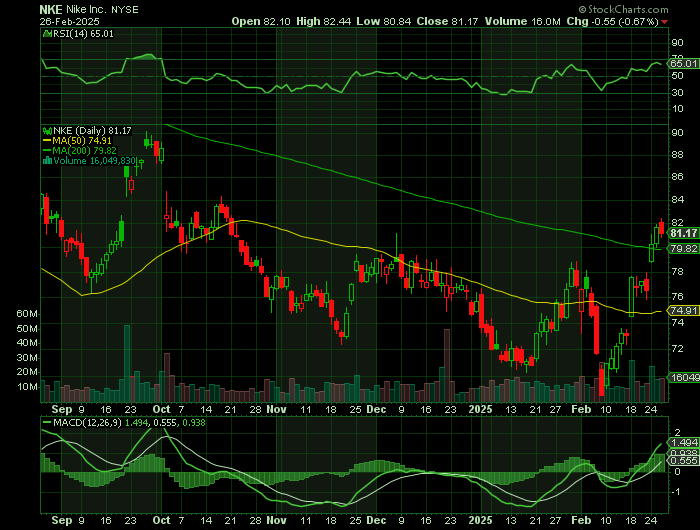Click the Low 80.84 value
This screenshot has width=700, height=530.
pos(383,21)
